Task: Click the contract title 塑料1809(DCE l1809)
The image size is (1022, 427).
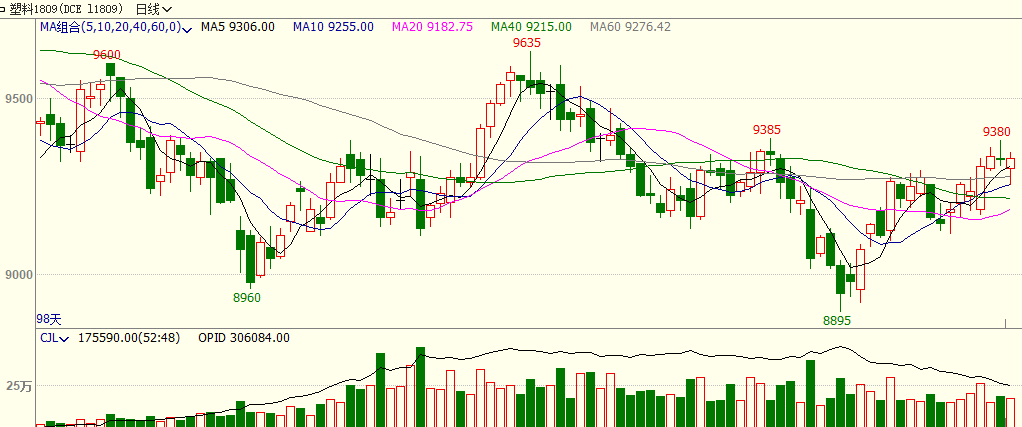Action: click(x=68, y=9)
